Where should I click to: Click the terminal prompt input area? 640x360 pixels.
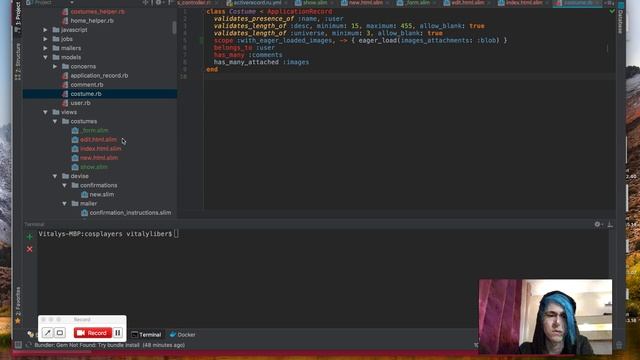[176, 234]
